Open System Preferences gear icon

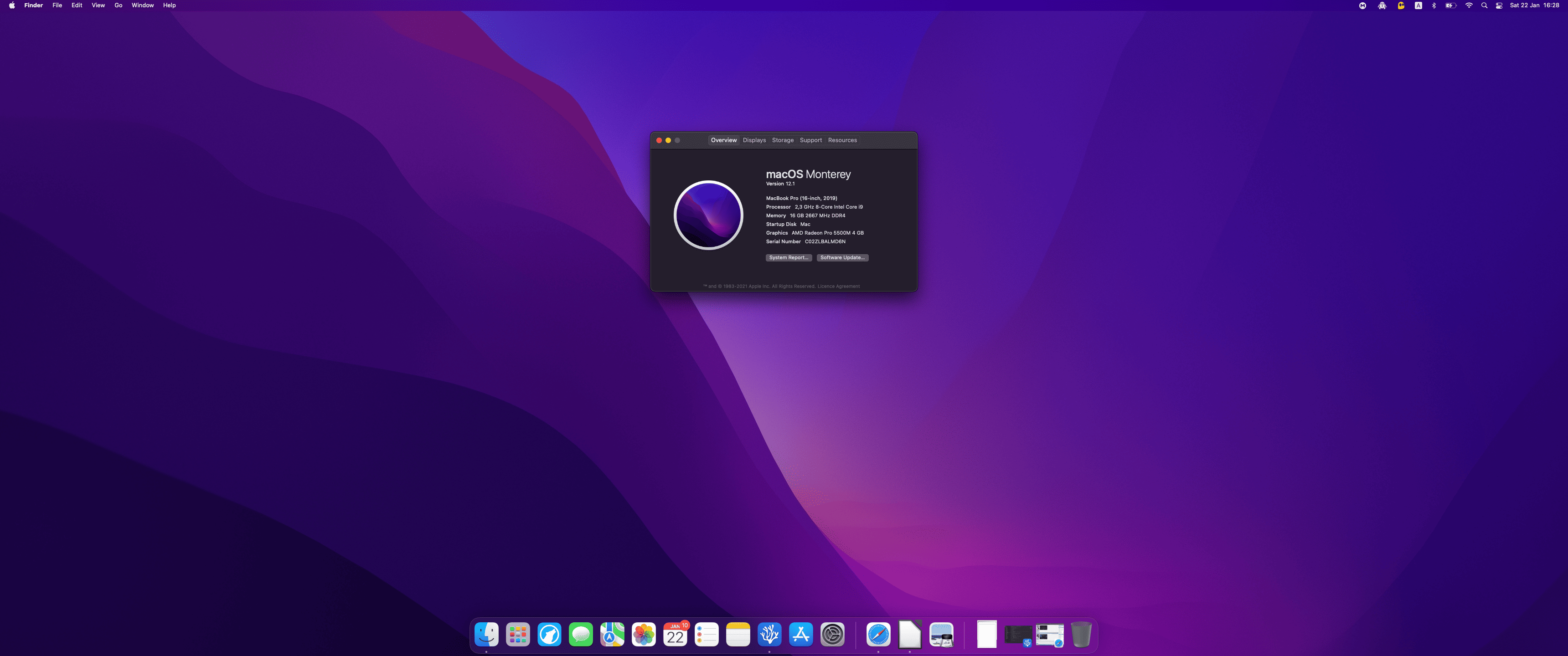[832, 635]
